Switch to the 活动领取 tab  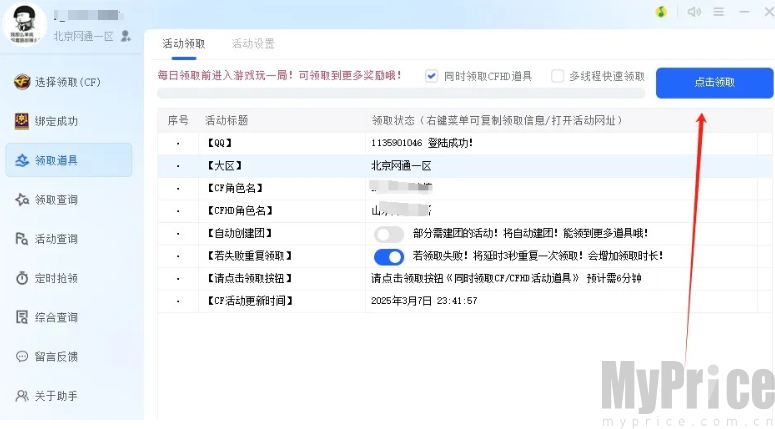(184, 43)
